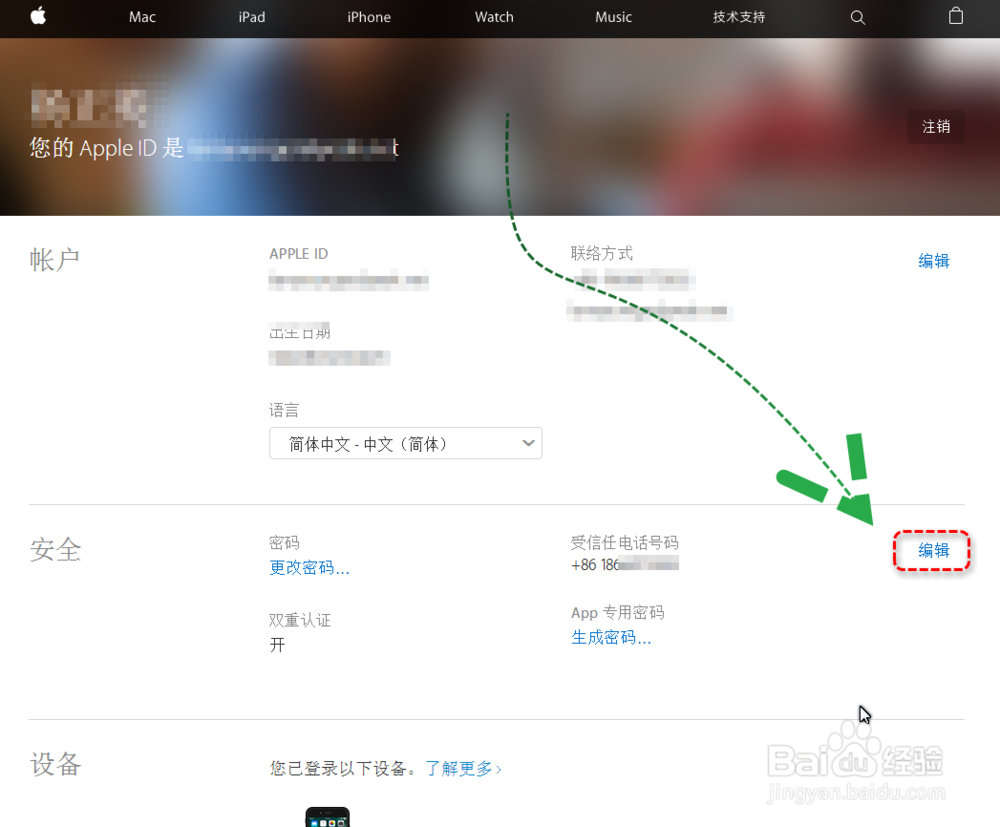Open the 了解更多 link

(463, 768)
